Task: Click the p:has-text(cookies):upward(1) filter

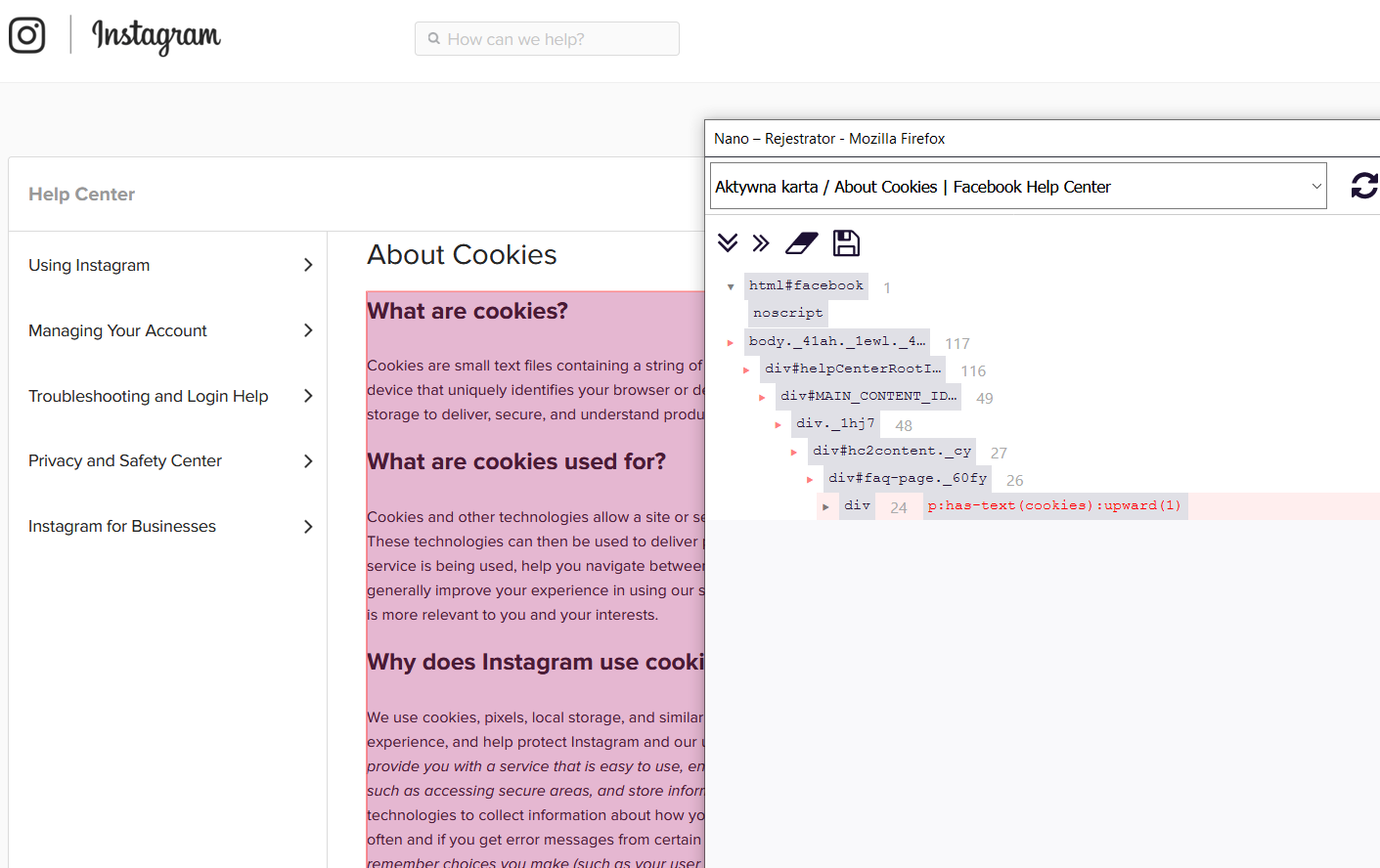Action: [x=1054, y=505]
